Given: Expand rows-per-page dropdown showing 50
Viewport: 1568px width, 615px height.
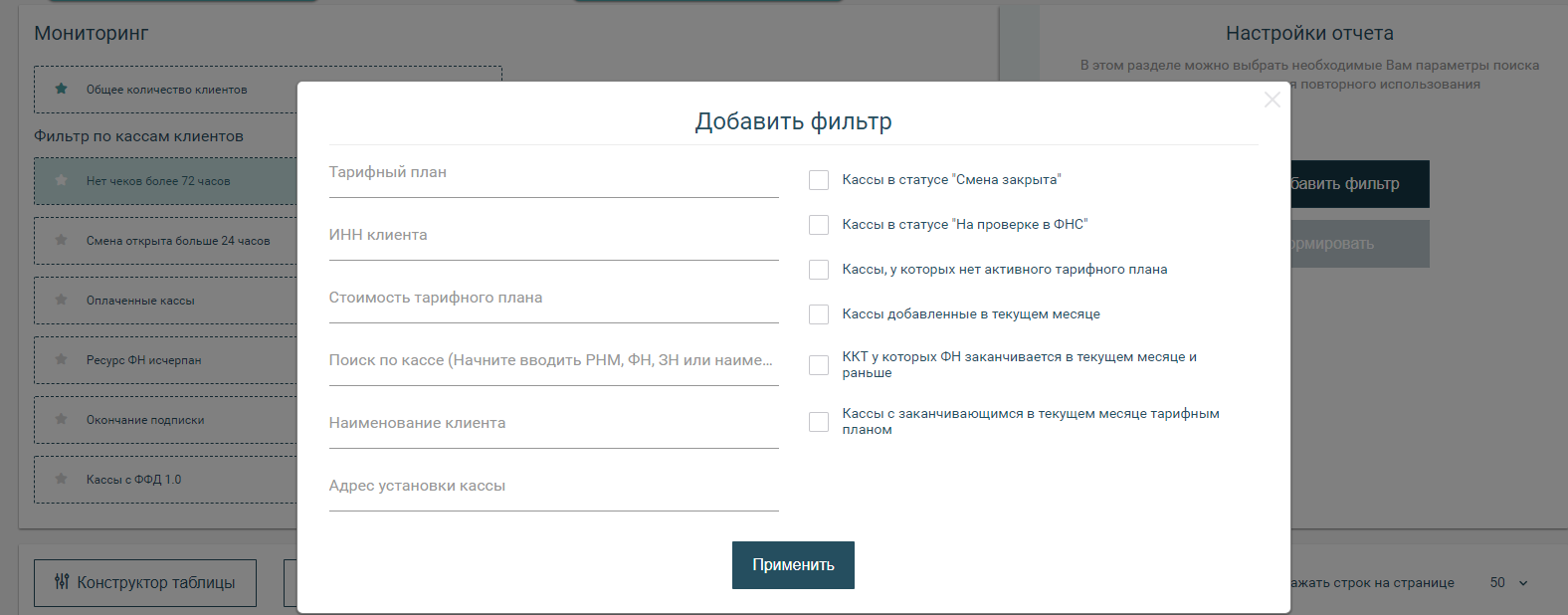Looking at the screenshot, I should pyautogui.click(x=1508, y=583).
